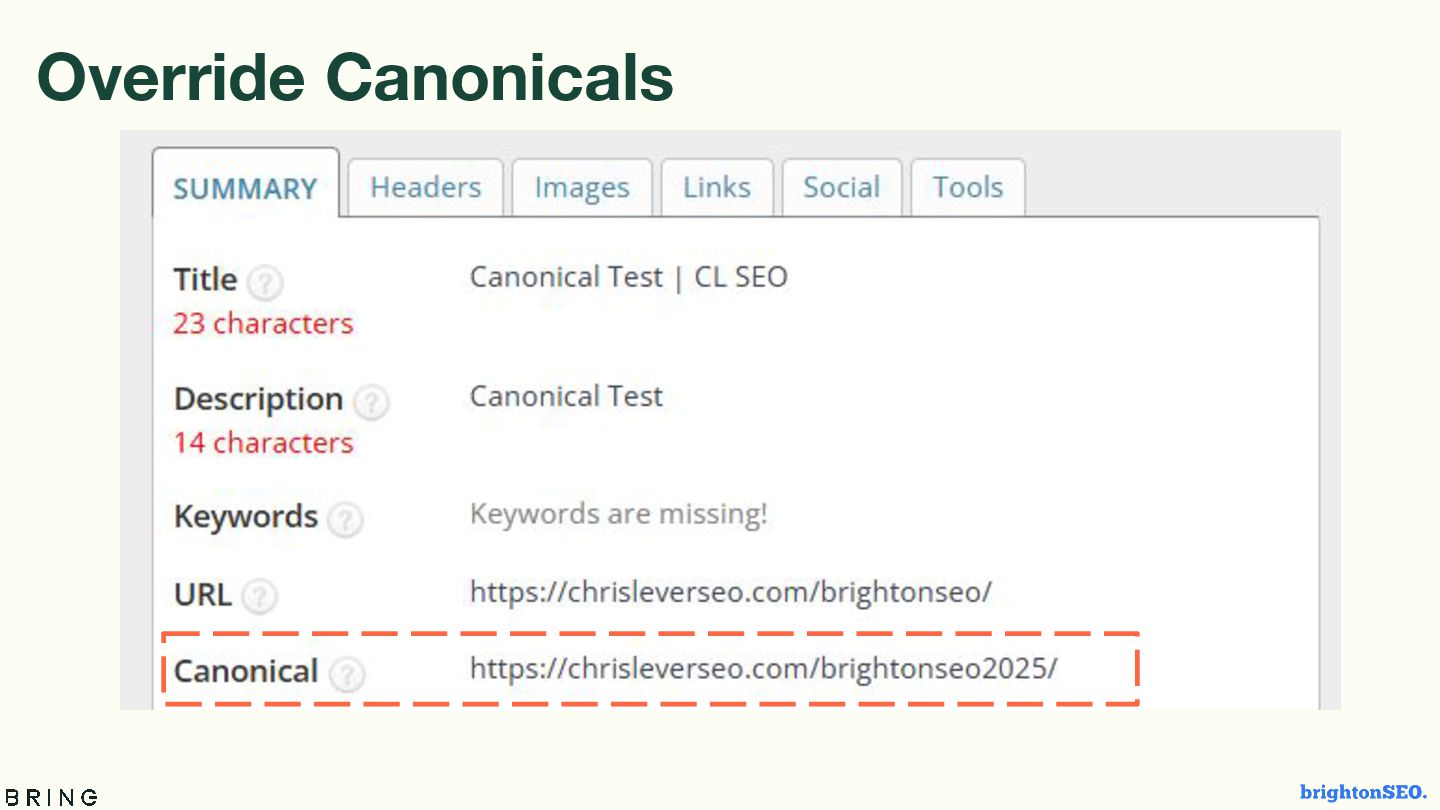The image size is (1440, 810).
Task: Click the BRING logo
Action: [52, 797]
